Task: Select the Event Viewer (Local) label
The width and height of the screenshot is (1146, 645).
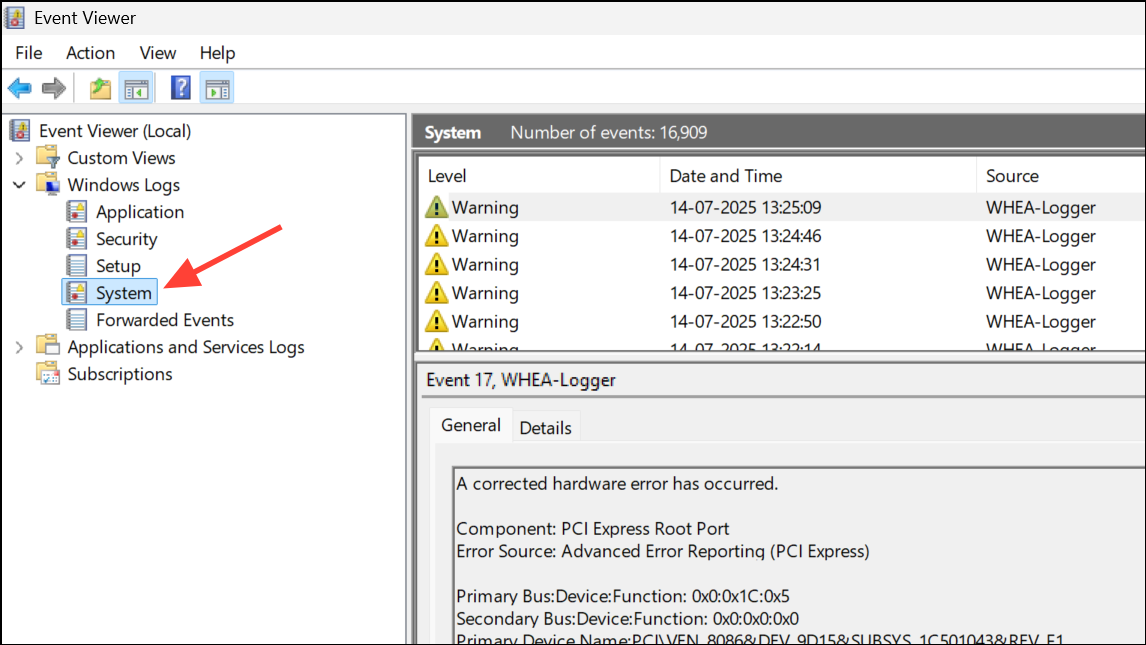Action: 115,131
